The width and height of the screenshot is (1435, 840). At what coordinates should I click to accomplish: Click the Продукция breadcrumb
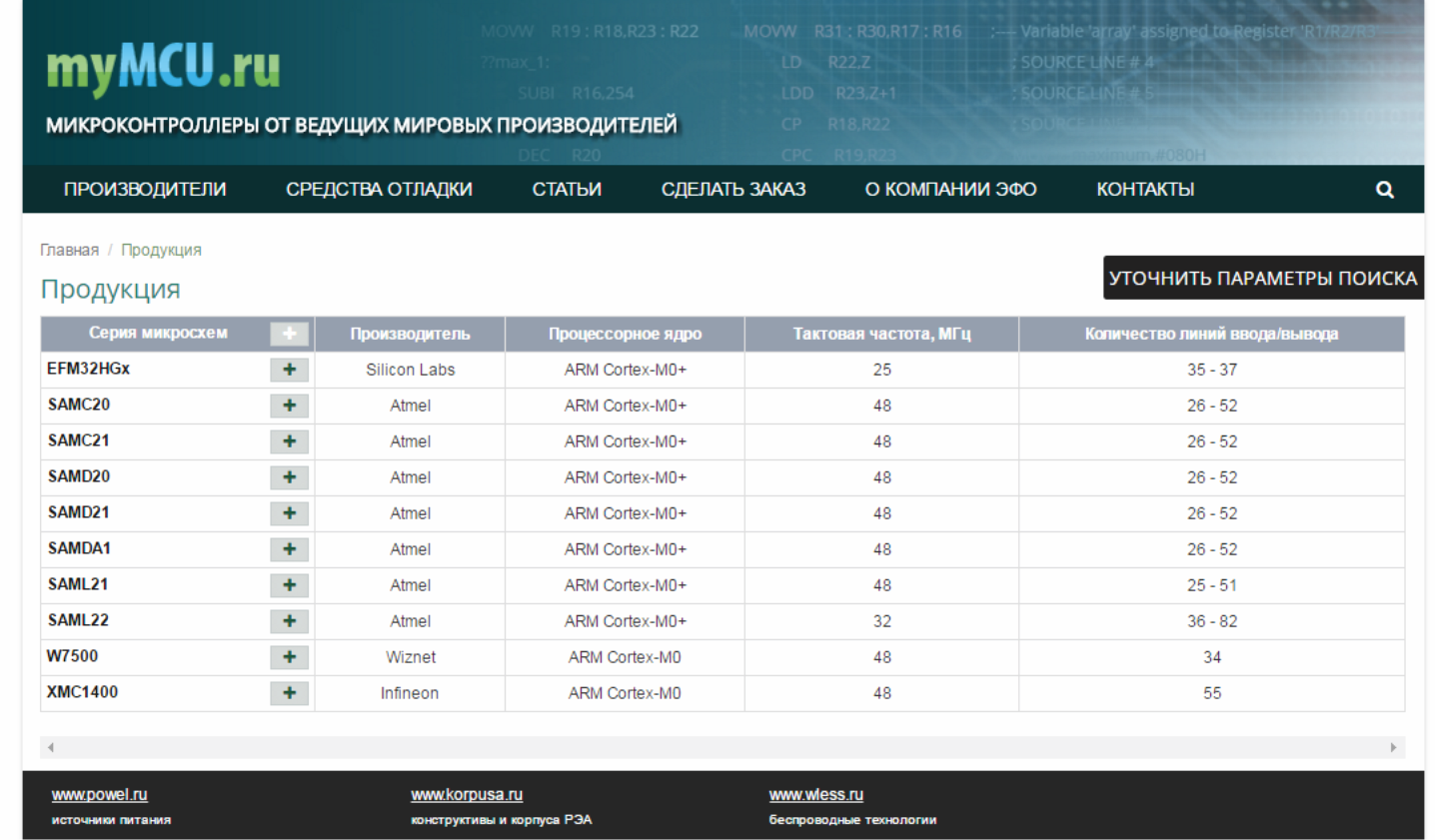[161, 250]
